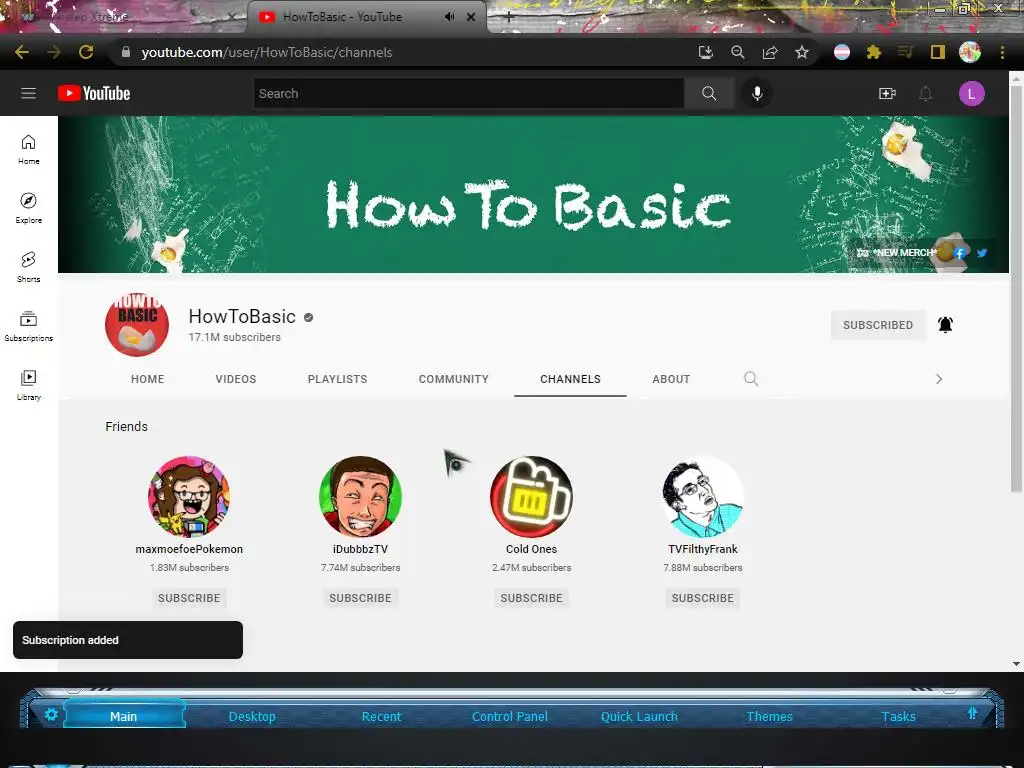
Task: Close the HowToBasic YouTube tab
Action: (471, 17)
